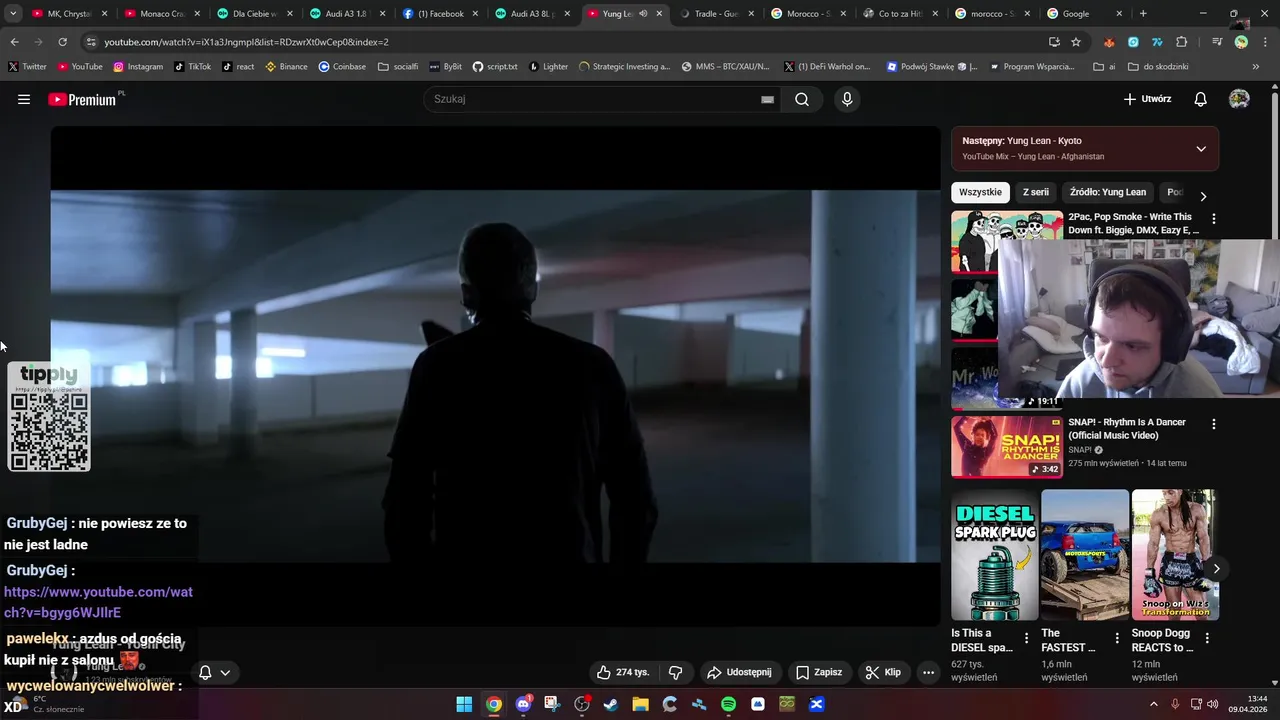Open notification bell dropdown beside channel
This screenshot has height=720, width=1280.
point(214,673)
